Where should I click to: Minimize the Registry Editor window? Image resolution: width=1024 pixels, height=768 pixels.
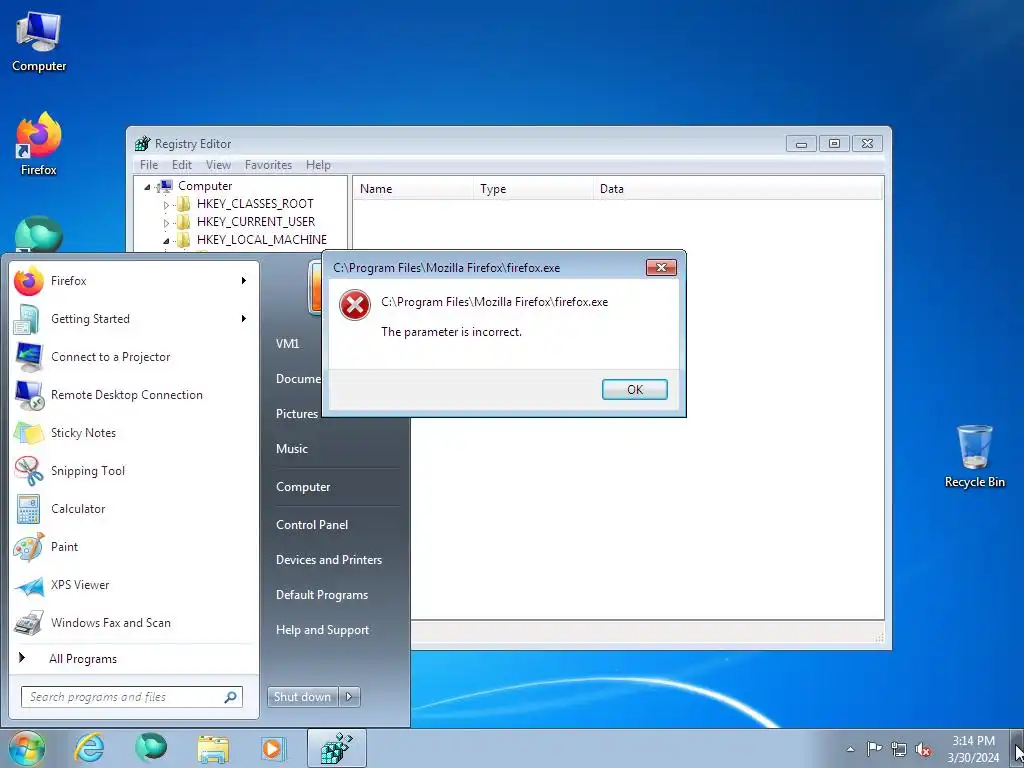[801, 143]
